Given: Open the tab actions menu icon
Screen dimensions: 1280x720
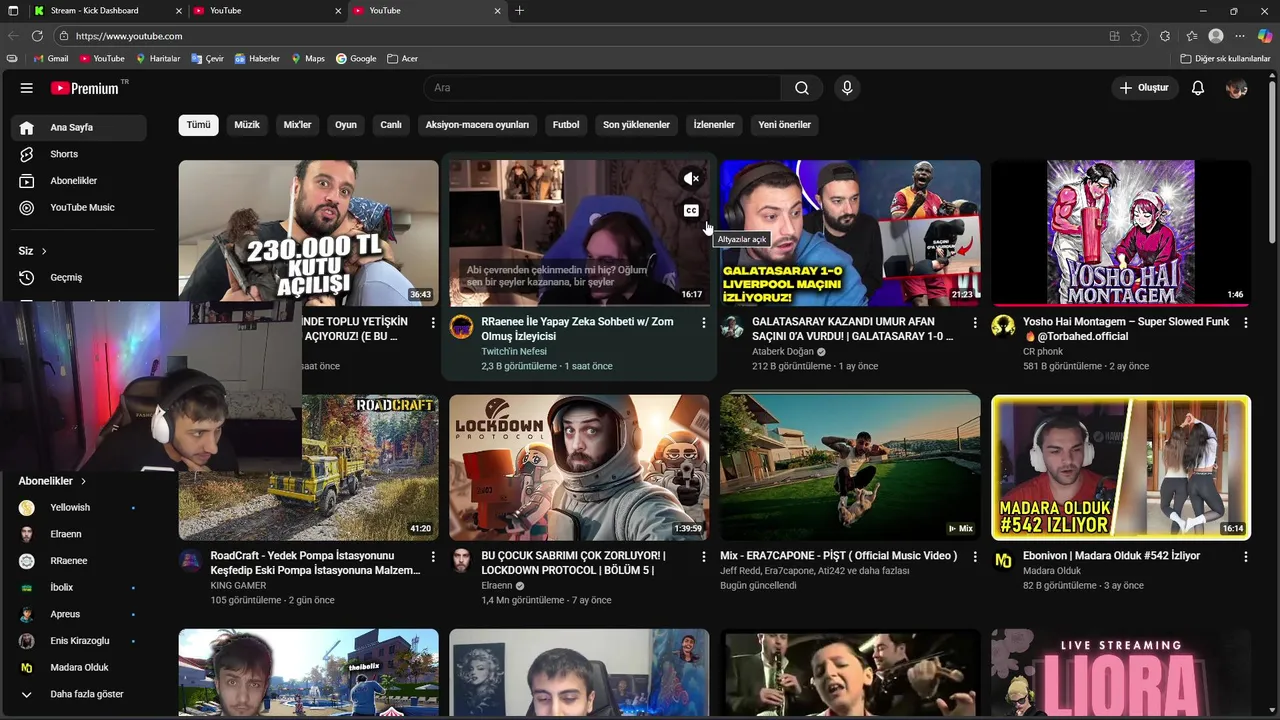Looking at the screenshot, I should (12, 11).
